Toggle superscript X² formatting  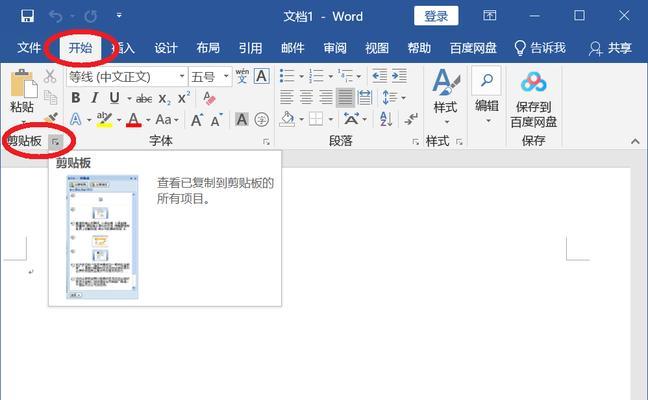(184, 98)
